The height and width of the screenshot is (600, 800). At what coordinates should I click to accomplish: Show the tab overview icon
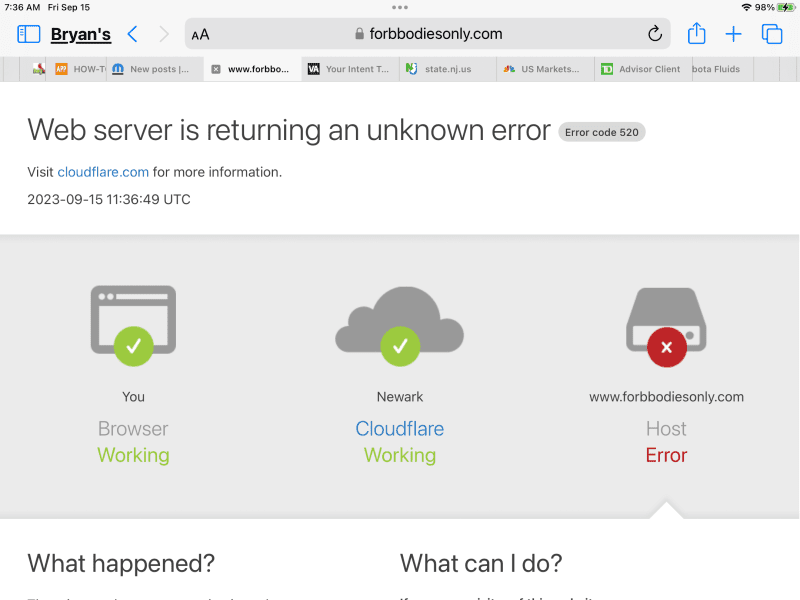[772, 34]
